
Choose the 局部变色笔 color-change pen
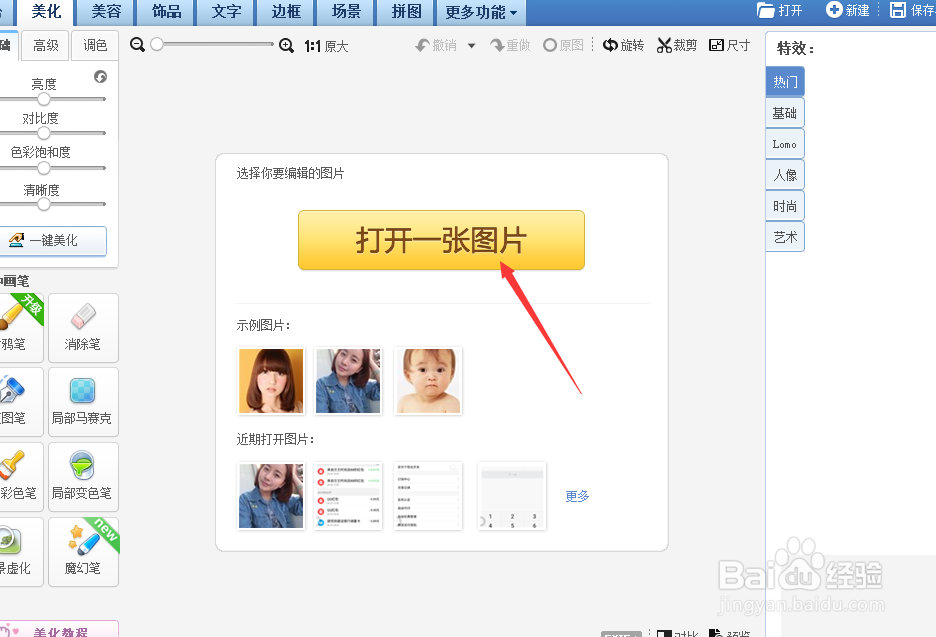pyautogui.click(x=83, y=477)
